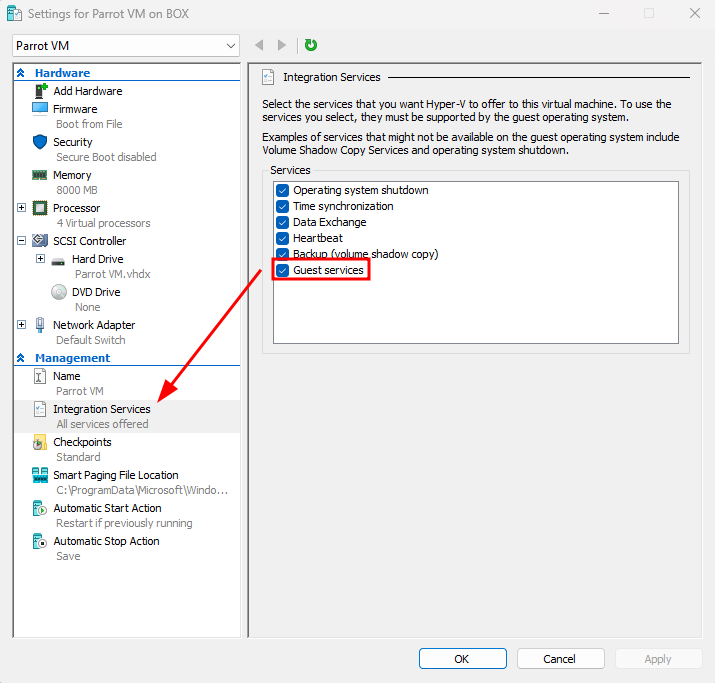Click the Automatic Stop Action icon
This screenshot has width=715, height=683.
[x=40, y=541]
